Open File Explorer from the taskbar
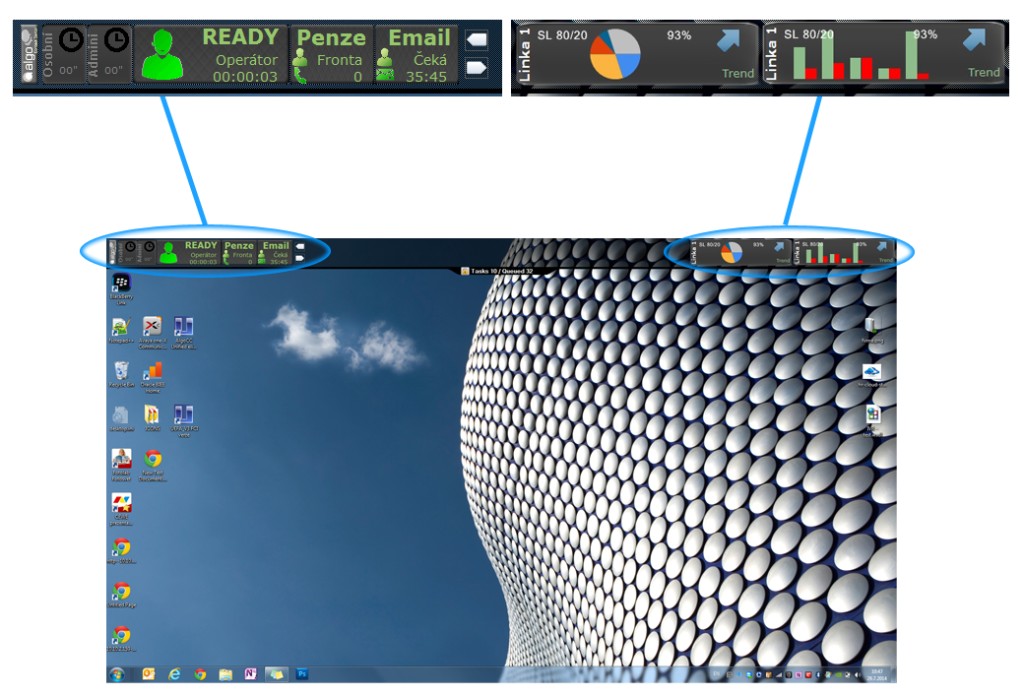The width and height of the screenshot is (1024, 696). (x=225, y=674)
